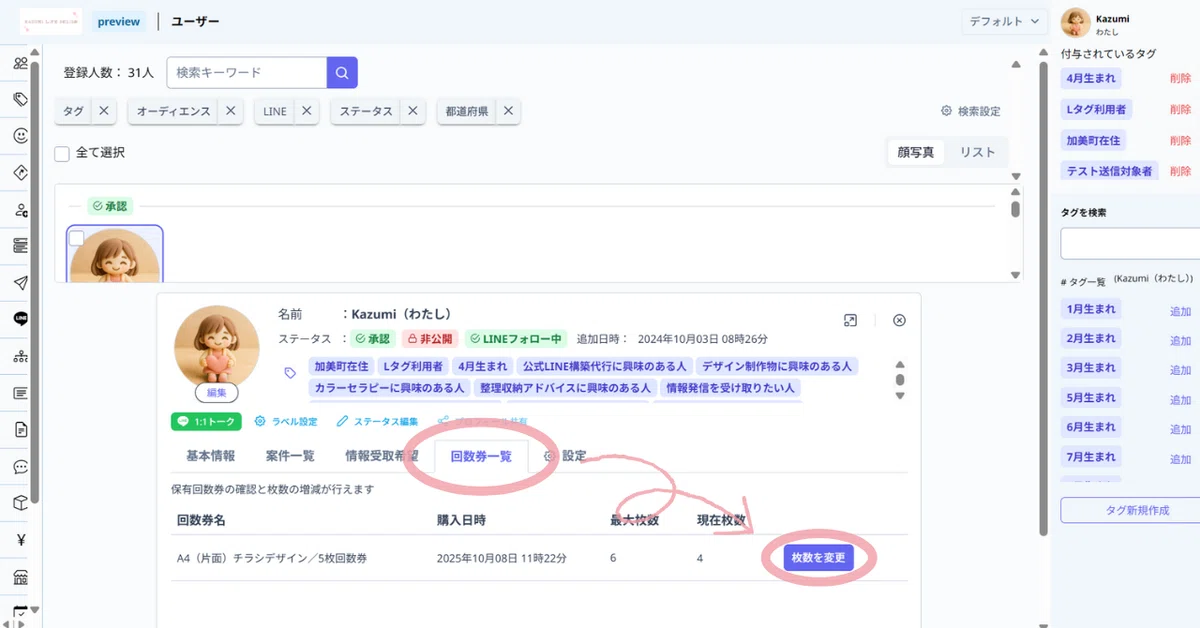Image resolution: width=1200 pixels, height=628 pixels.
Task: Open the user settings icon in sidebar
Action: pyautogui.click(x=20, y=209)
